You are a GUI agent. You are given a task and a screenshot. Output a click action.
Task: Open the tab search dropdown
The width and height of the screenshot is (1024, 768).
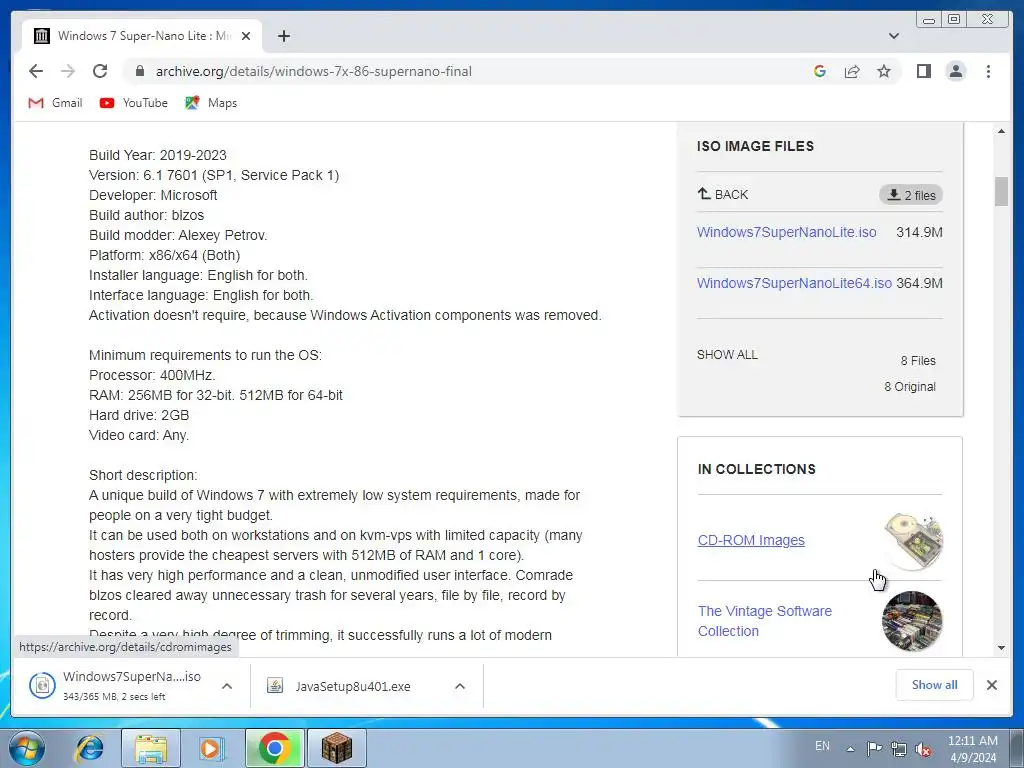(894, 36)
